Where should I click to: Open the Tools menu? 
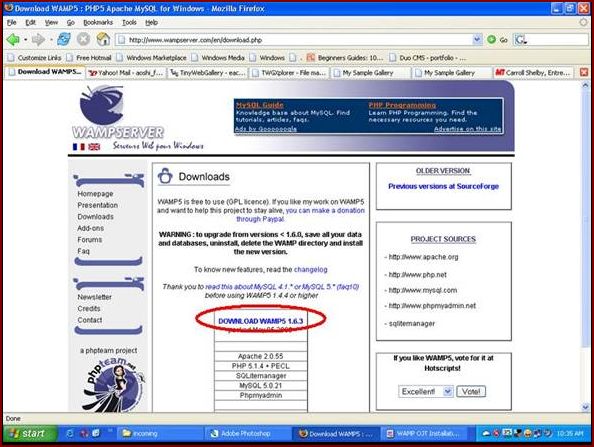129,23
